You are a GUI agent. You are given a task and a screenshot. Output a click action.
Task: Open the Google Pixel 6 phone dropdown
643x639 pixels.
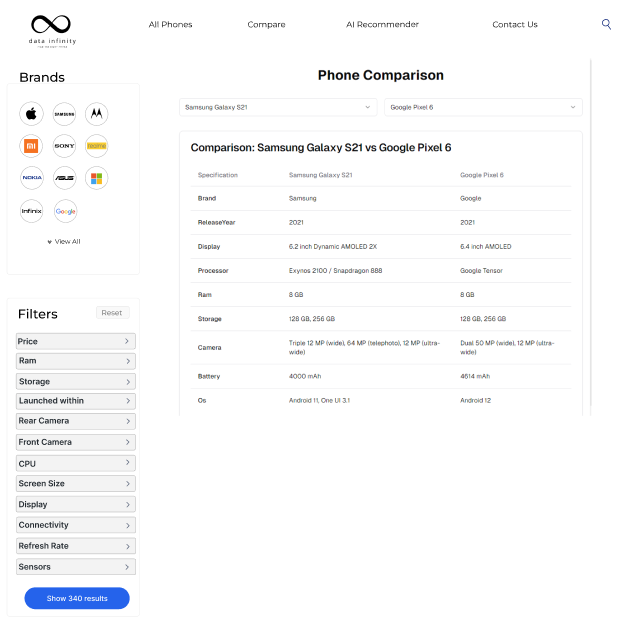(483, 107)
